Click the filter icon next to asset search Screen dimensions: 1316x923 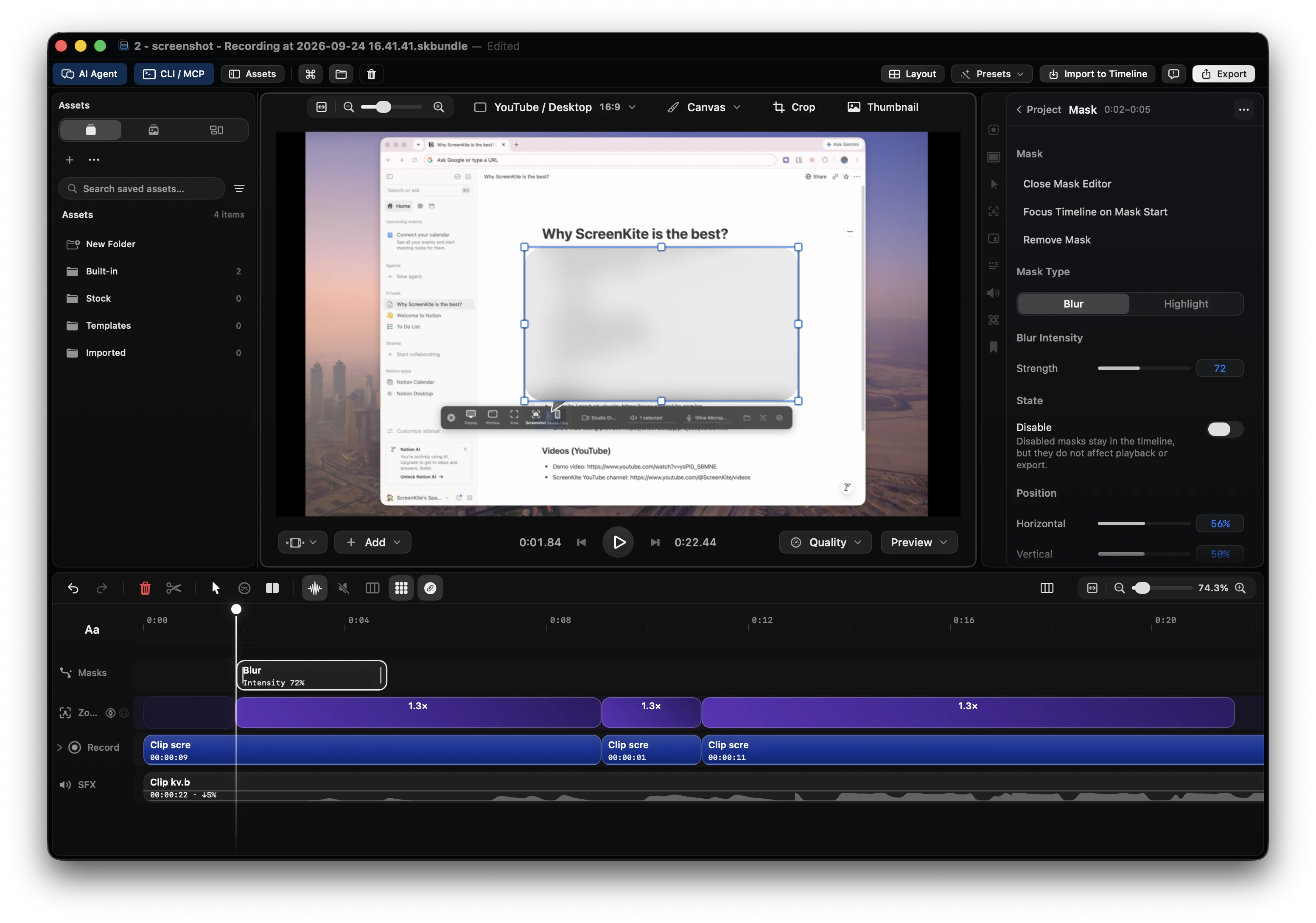click(x=239, y=188)
